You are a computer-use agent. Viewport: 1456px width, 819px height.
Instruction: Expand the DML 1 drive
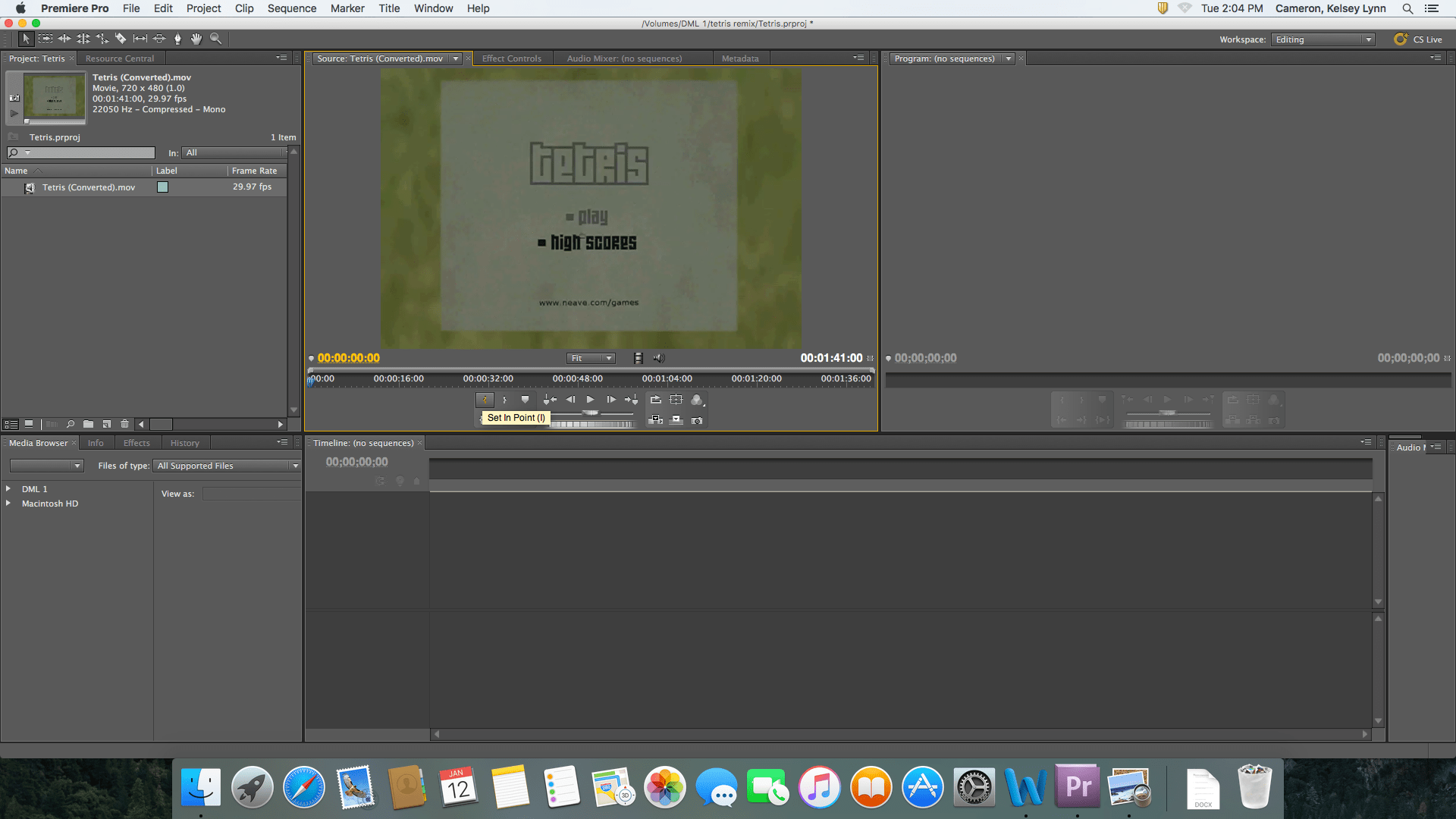click(x=8, y=489)
